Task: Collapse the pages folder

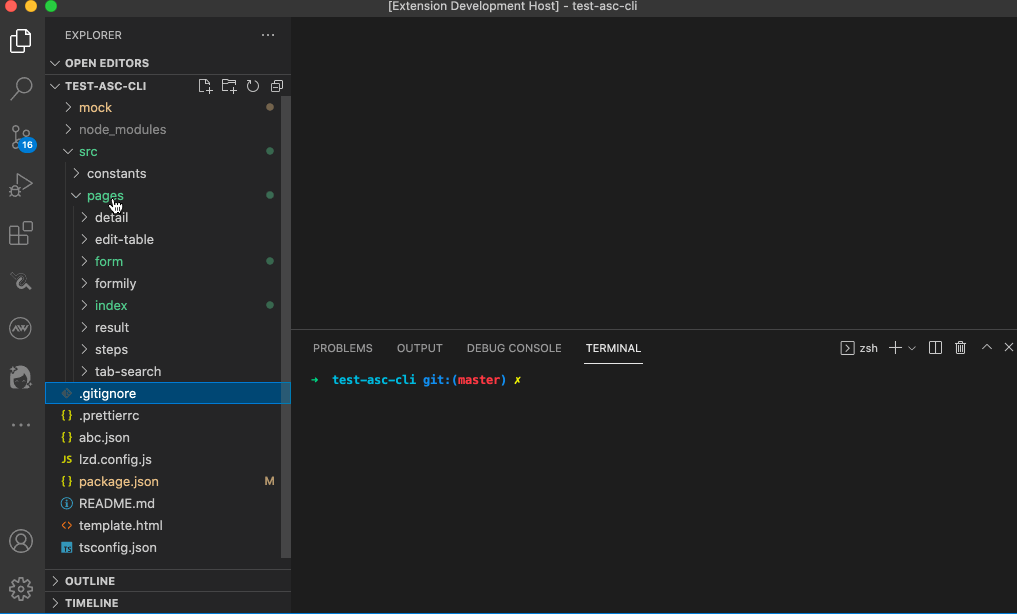Action: coord(163,196)
